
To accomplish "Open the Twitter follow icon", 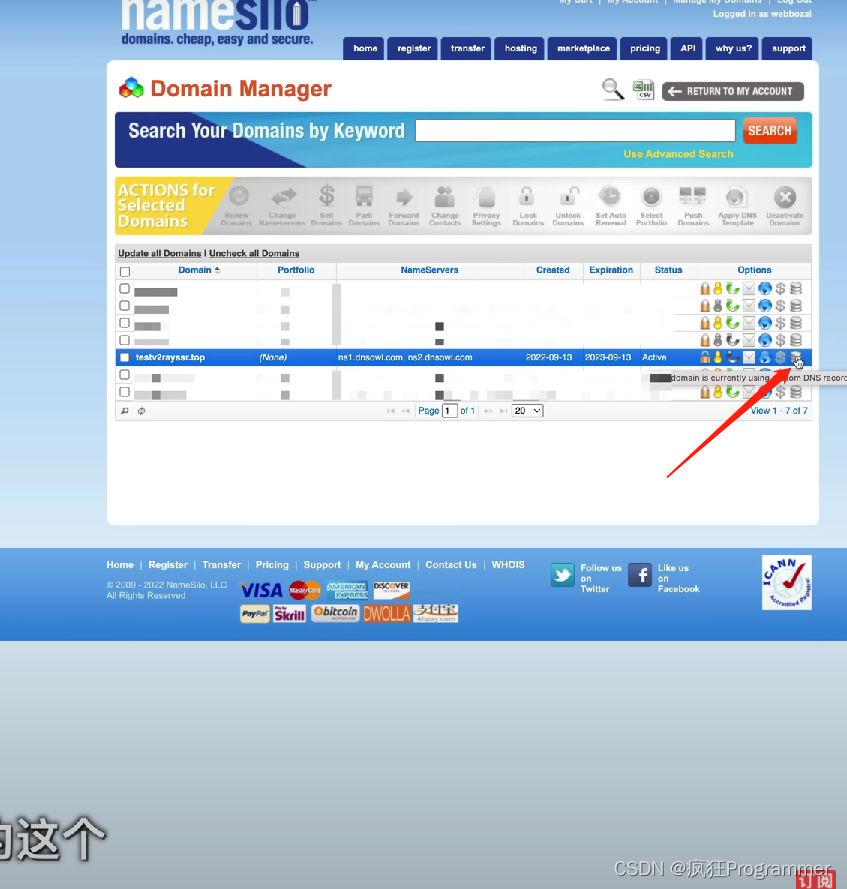I will point(563,575).
